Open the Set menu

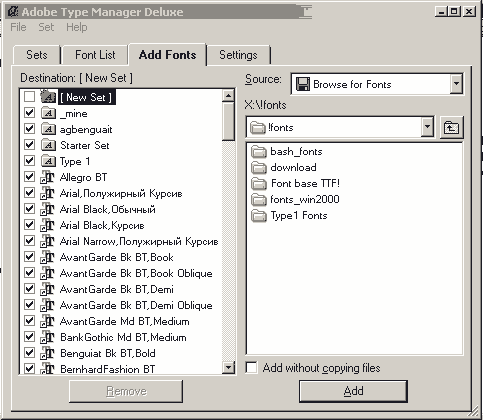point(46,27)
